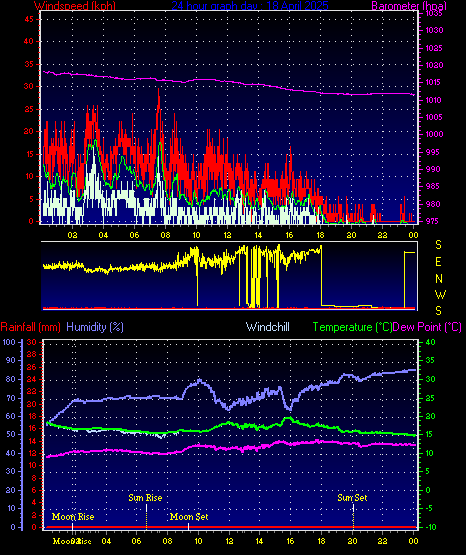466x555 pixels.
Task: Click the 50 humidity scale value
Action: [11, 434]
